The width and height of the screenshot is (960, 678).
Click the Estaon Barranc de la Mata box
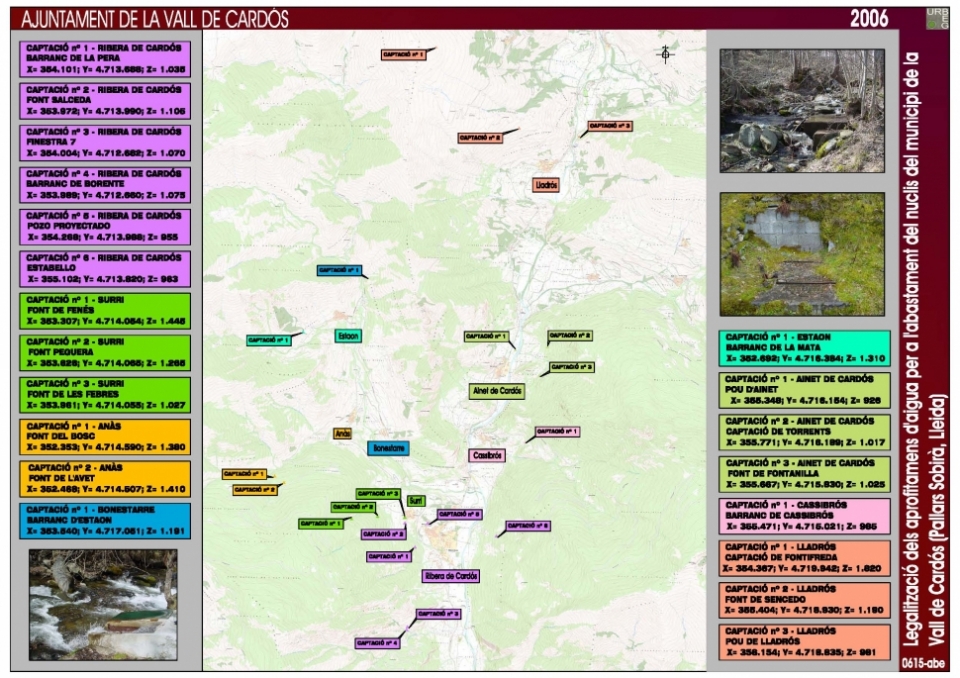click(804, 347)
